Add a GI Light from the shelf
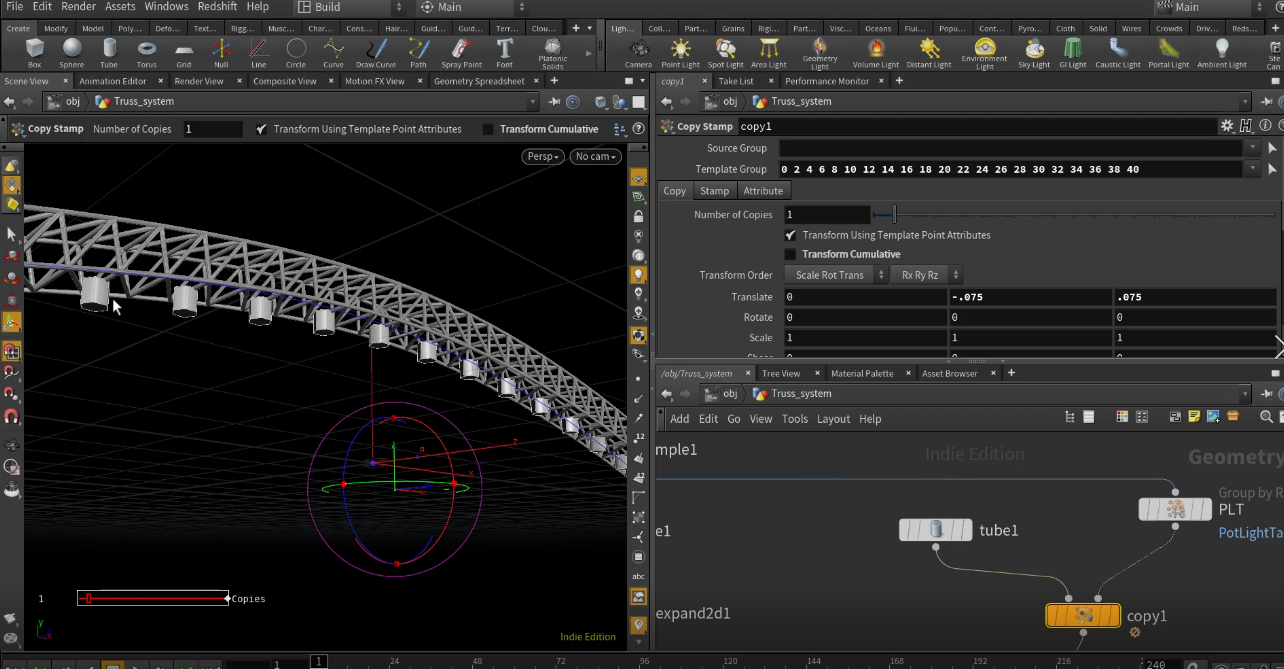The width and height of the screenshot is (1284, 669). click(x=1073, y=53)
